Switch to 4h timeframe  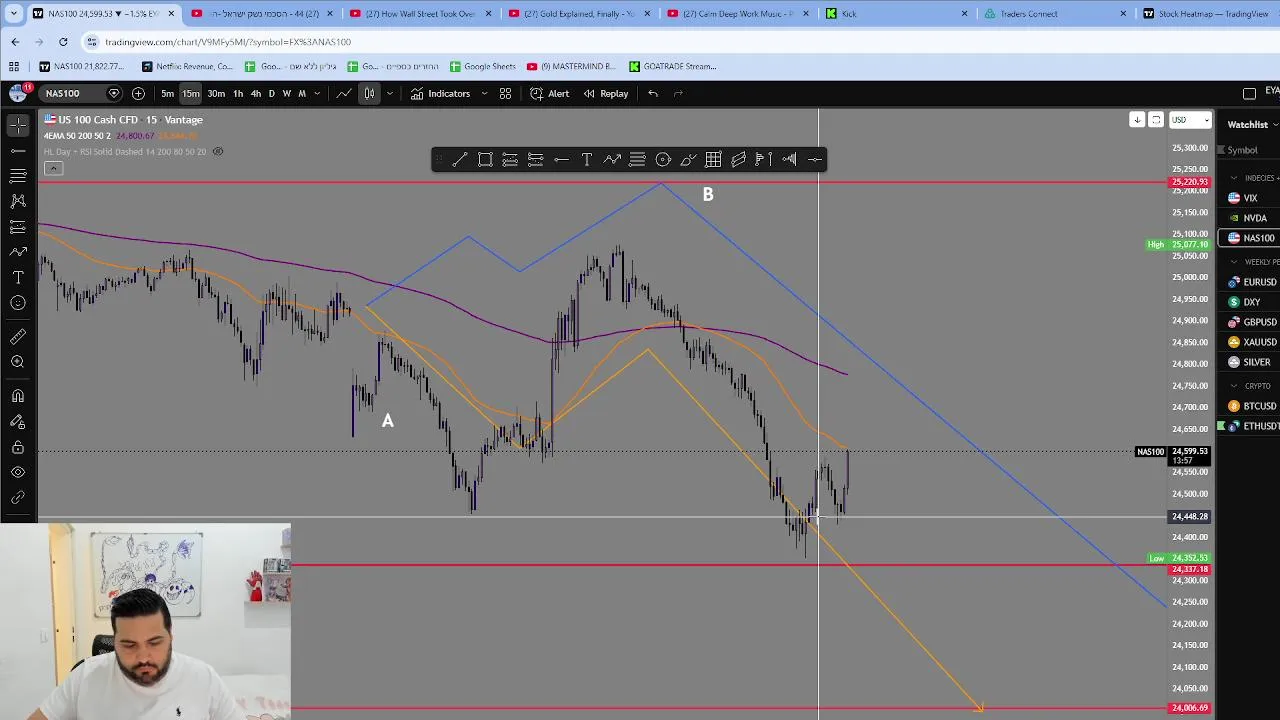coord(256,93)
